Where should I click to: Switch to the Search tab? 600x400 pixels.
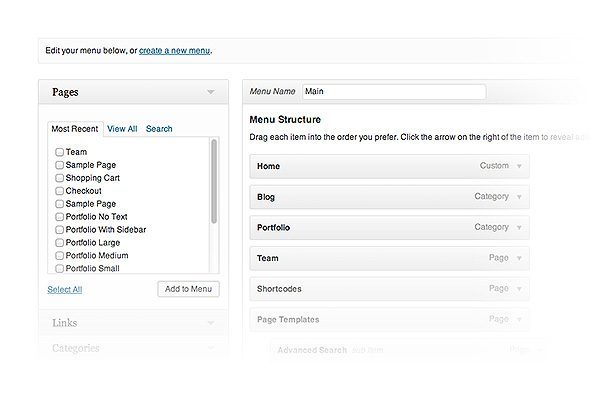pos(159,129)
